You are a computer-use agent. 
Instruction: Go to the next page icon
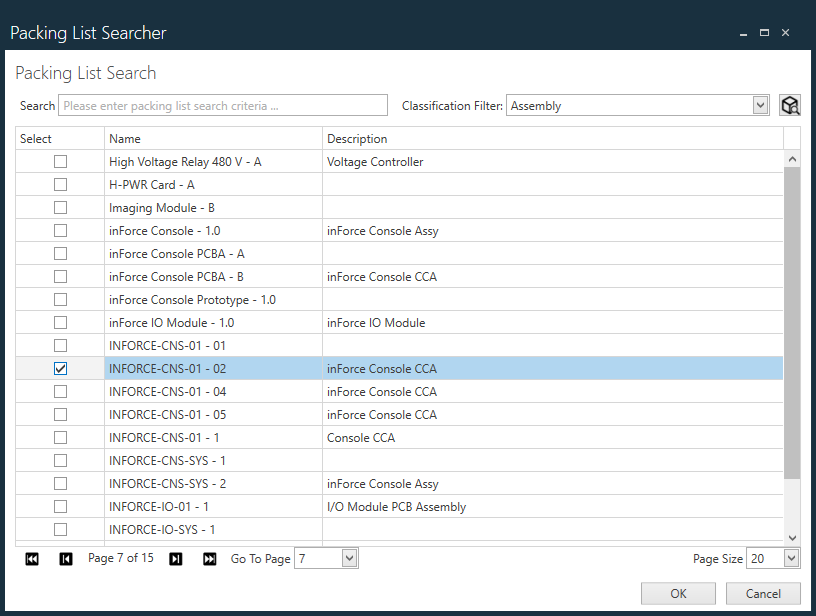coord(175,558)
